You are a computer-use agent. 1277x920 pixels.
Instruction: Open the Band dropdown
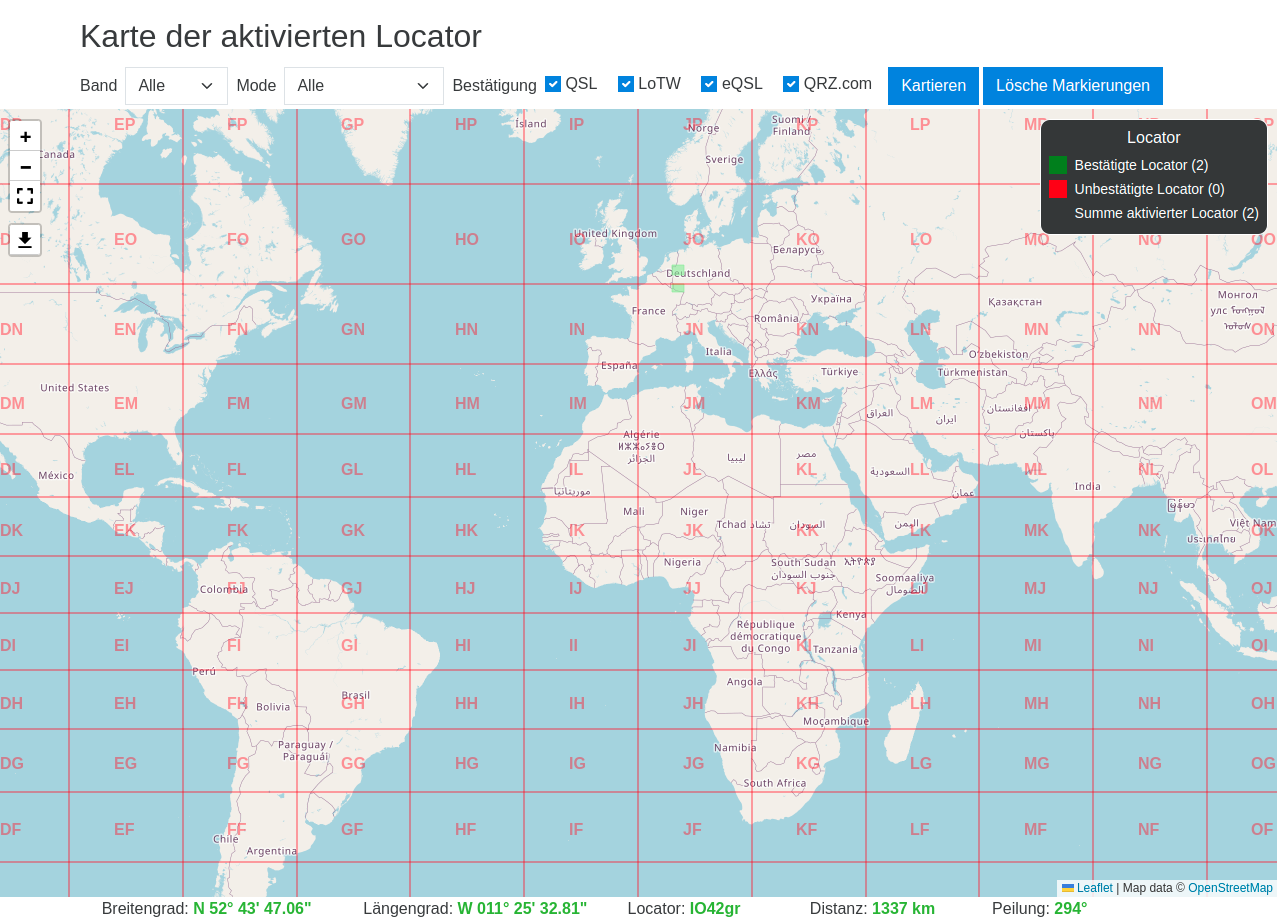point(176,86)
